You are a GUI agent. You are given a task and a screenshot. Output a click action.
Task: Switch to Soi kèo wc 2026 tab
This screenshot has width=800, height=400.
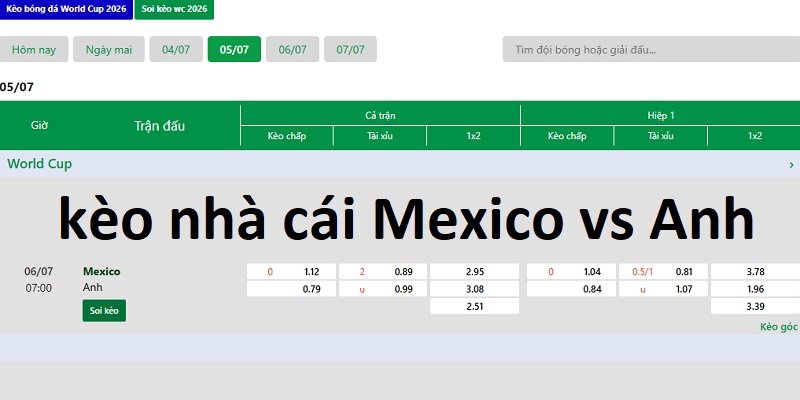click(x=174, y=9)
